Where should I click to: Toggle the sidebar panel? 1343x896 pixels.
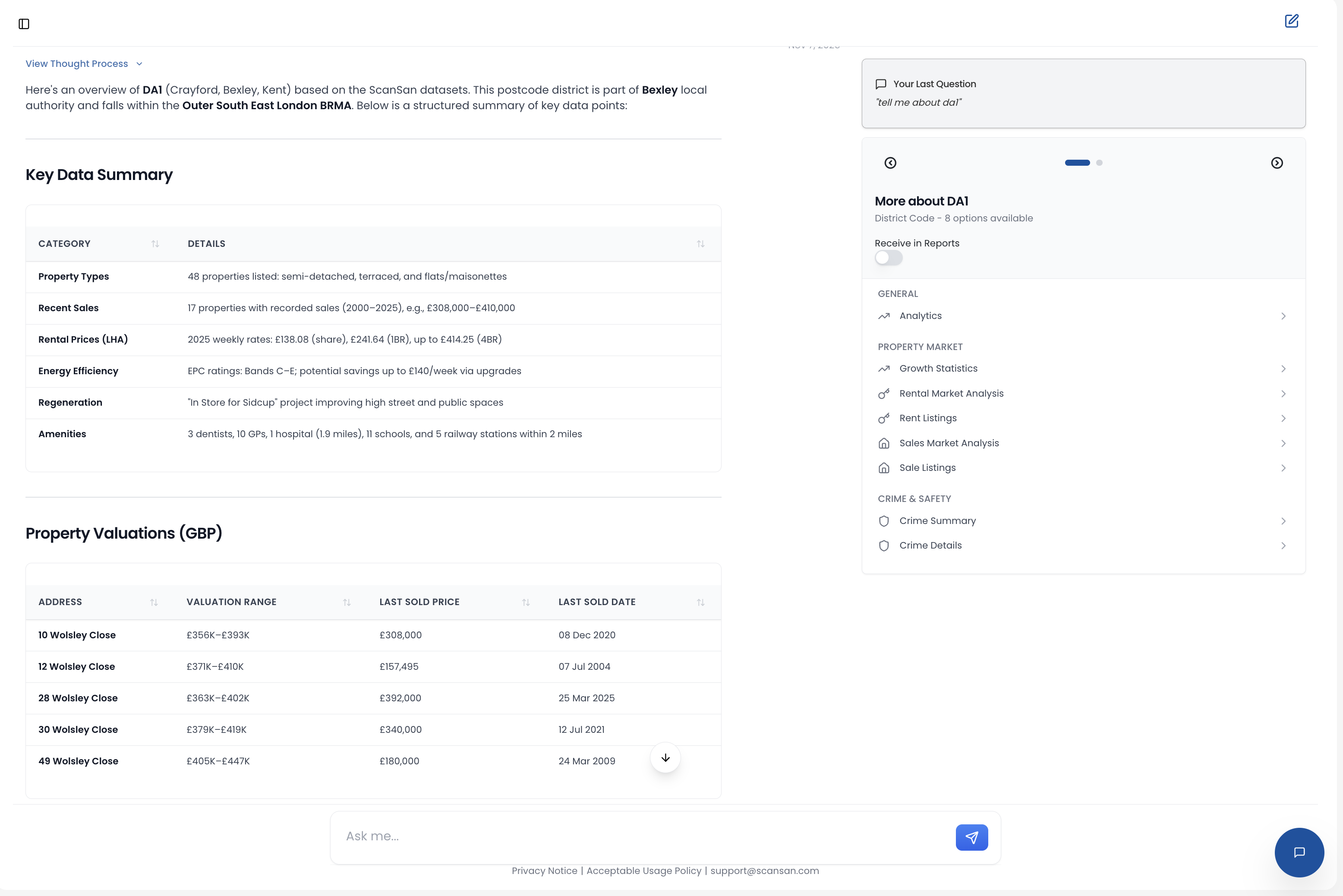(24, 24)
